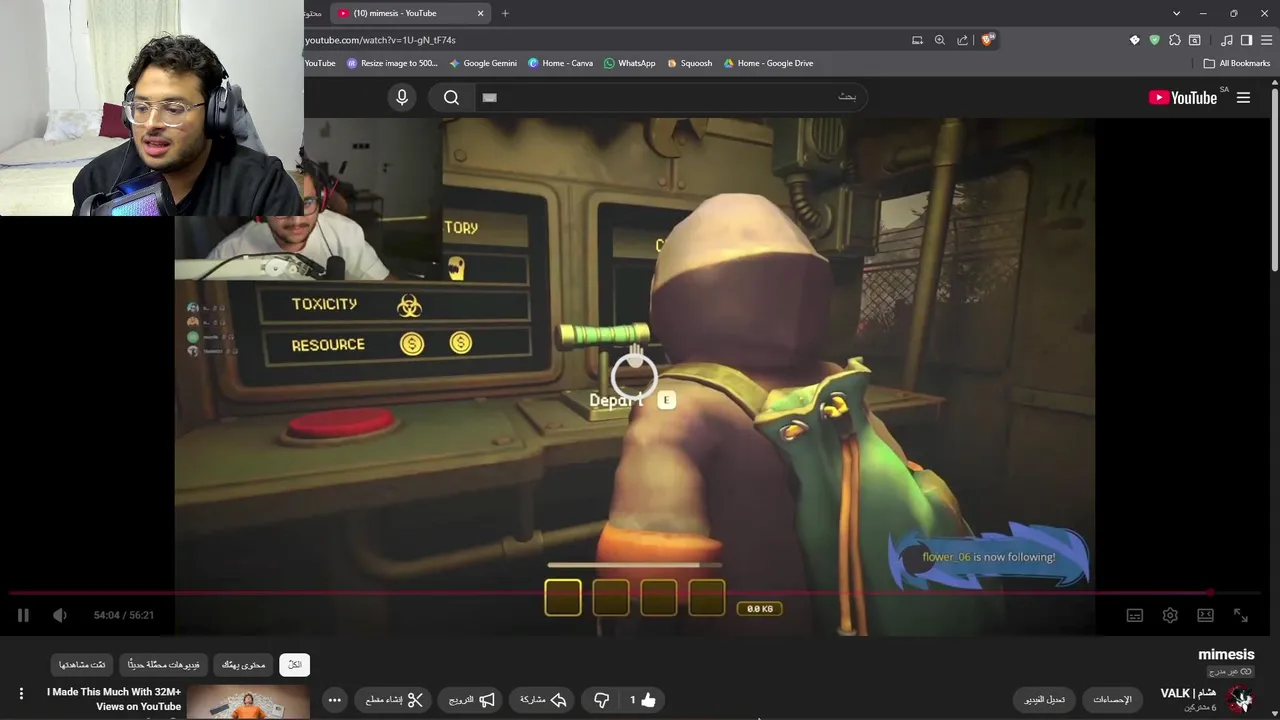Seek on the red video progress bar
Viewport: 1280px width, 720px height.
tap(634, 593)
